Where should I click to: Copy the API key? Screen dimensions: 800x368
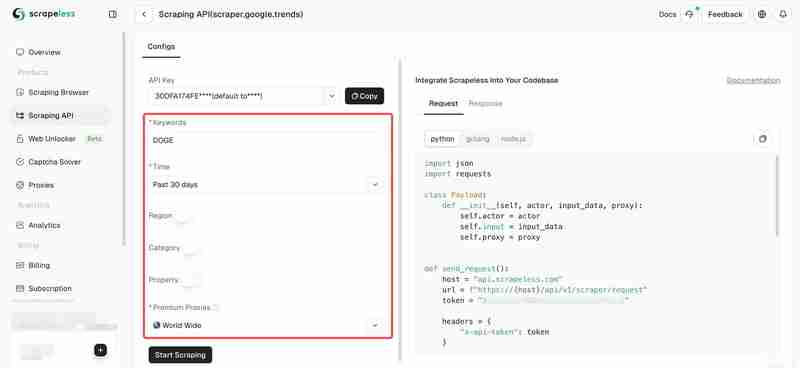[x=364, y=96]
